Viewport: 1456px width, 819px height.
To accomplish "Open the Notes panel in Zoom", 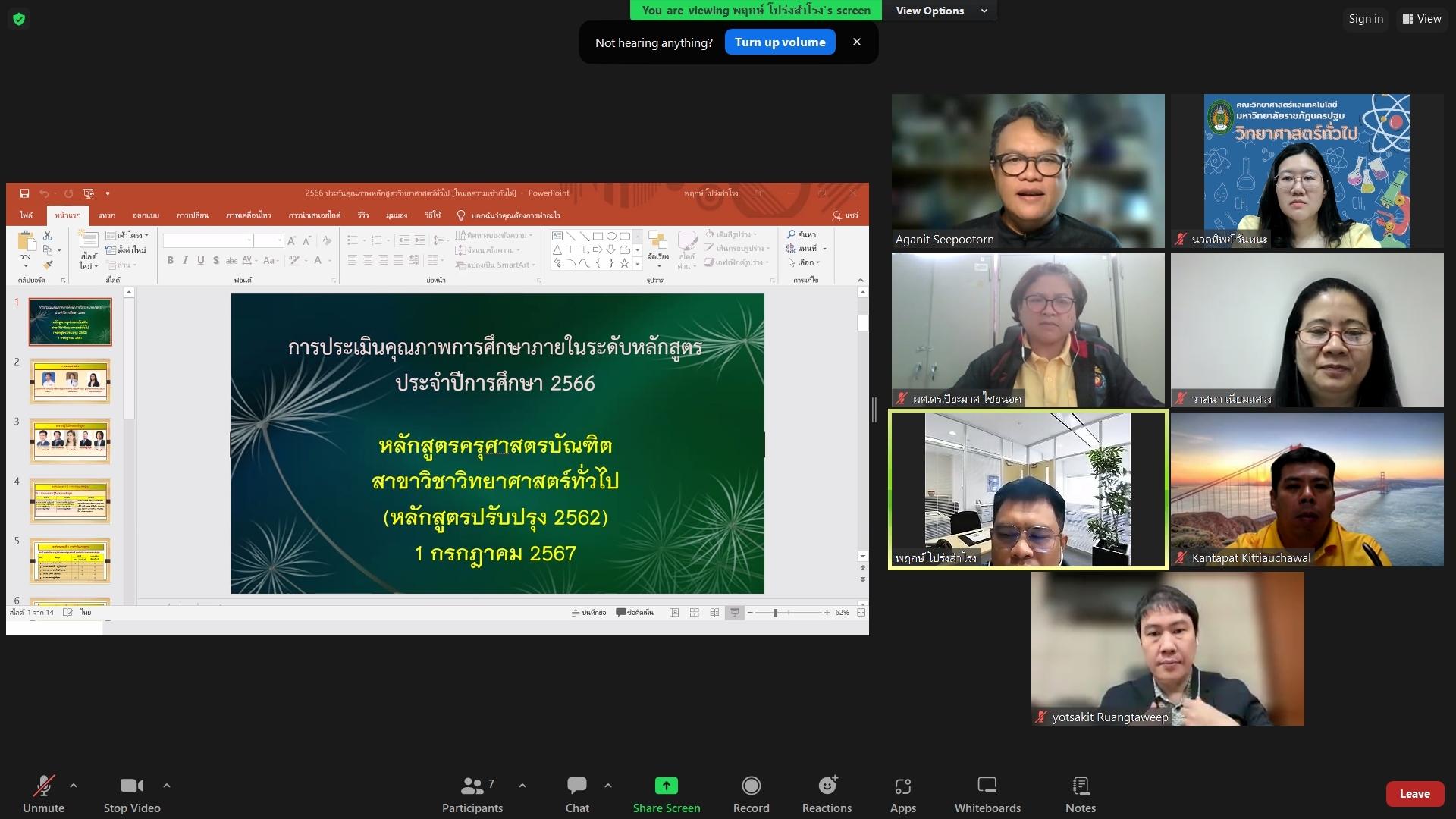I will (1081, 792).
